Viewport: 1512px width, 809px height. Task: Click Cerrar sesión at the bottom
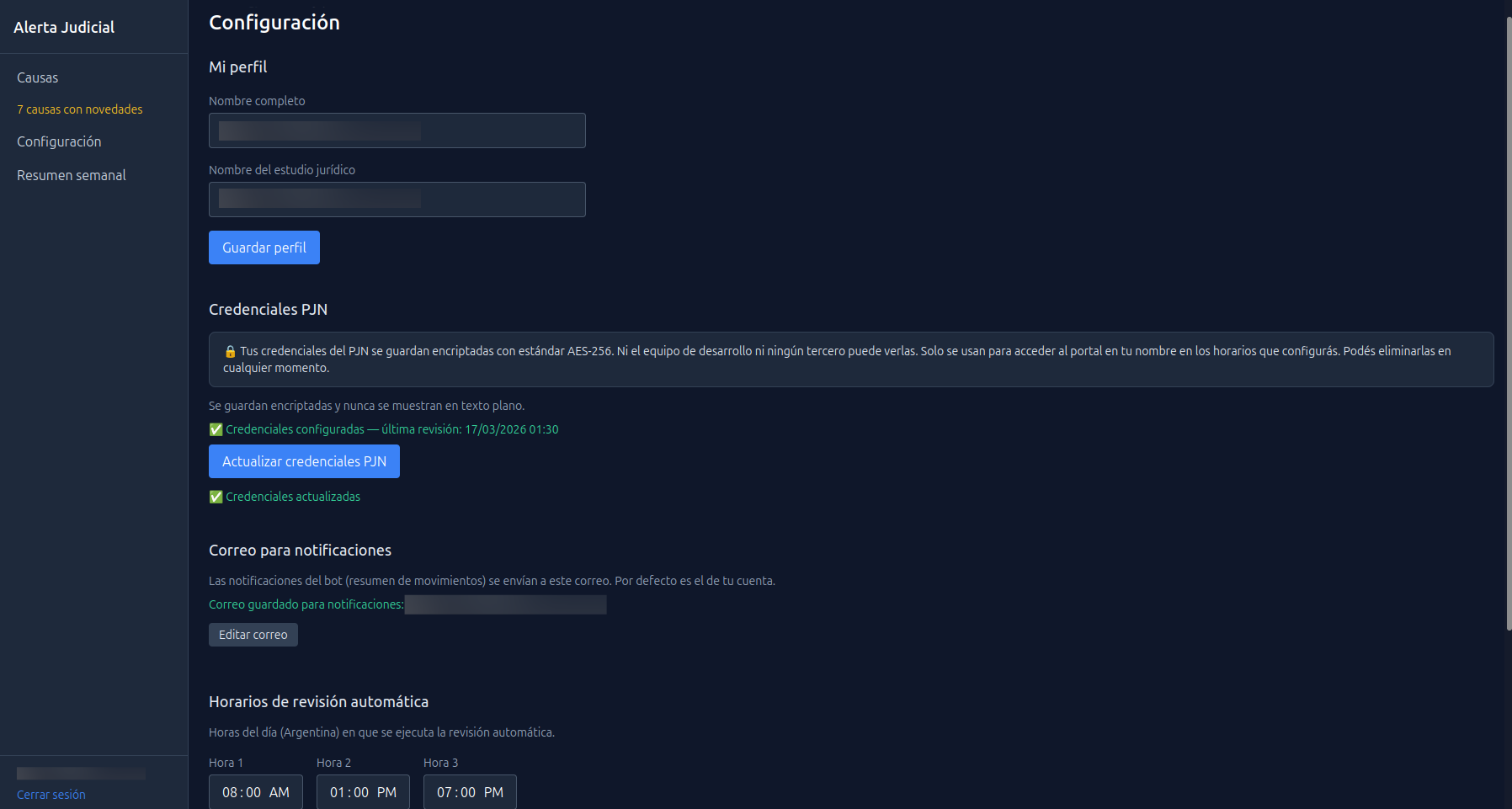(x=51, y=794)
